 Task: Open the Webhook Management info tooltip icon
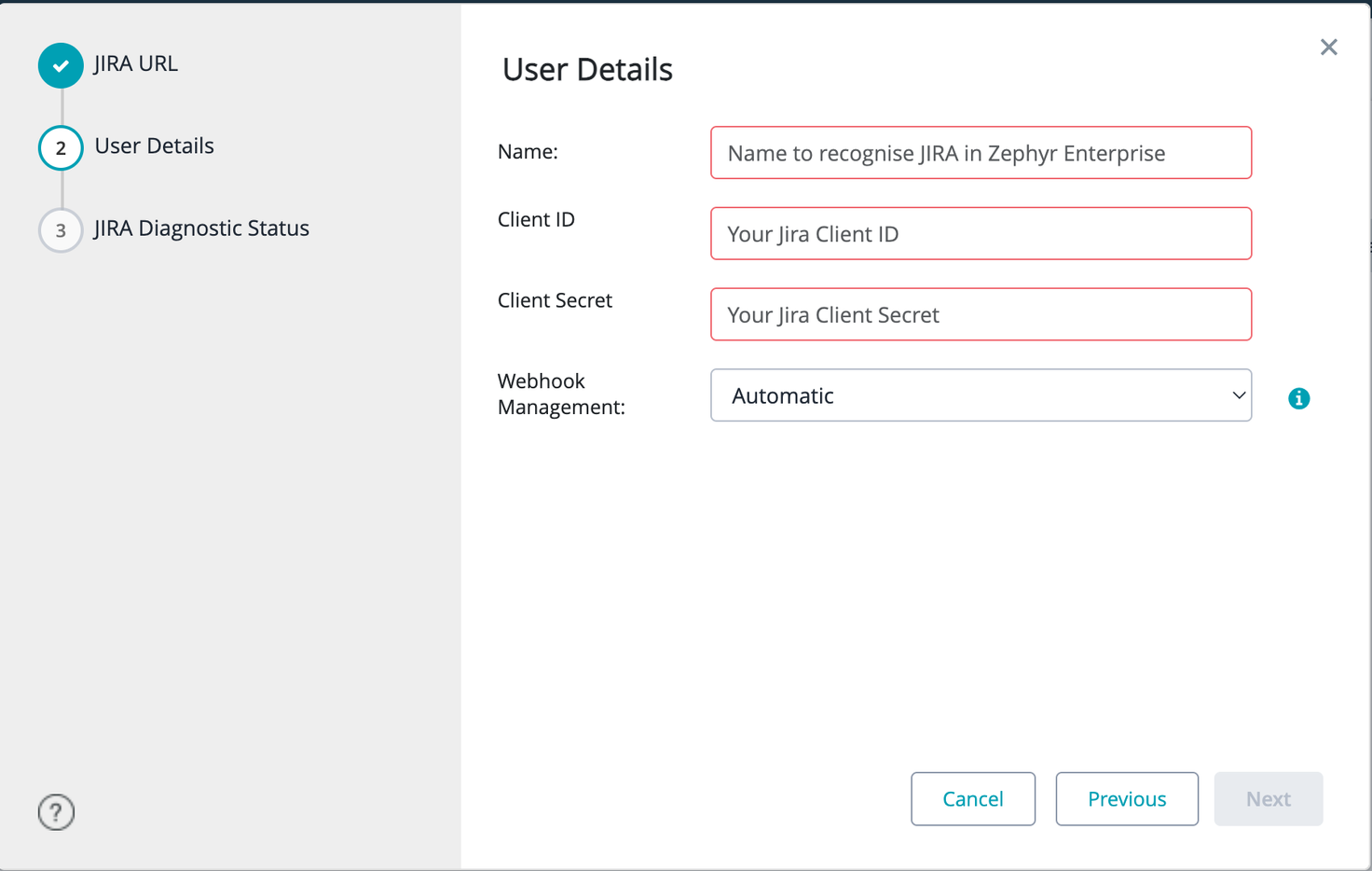pos(1299,398)
